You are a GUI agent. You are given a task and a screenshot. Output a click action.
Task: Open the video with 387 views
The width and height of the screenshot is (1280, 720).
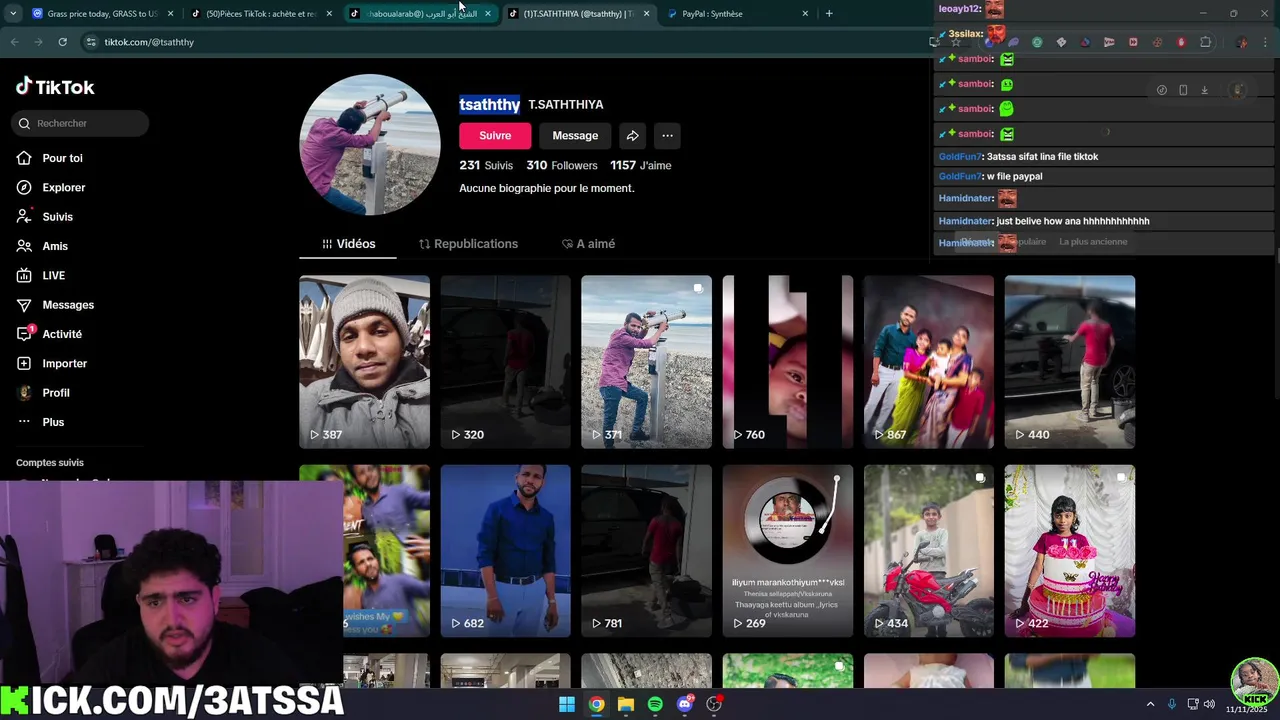coord(364,362)
